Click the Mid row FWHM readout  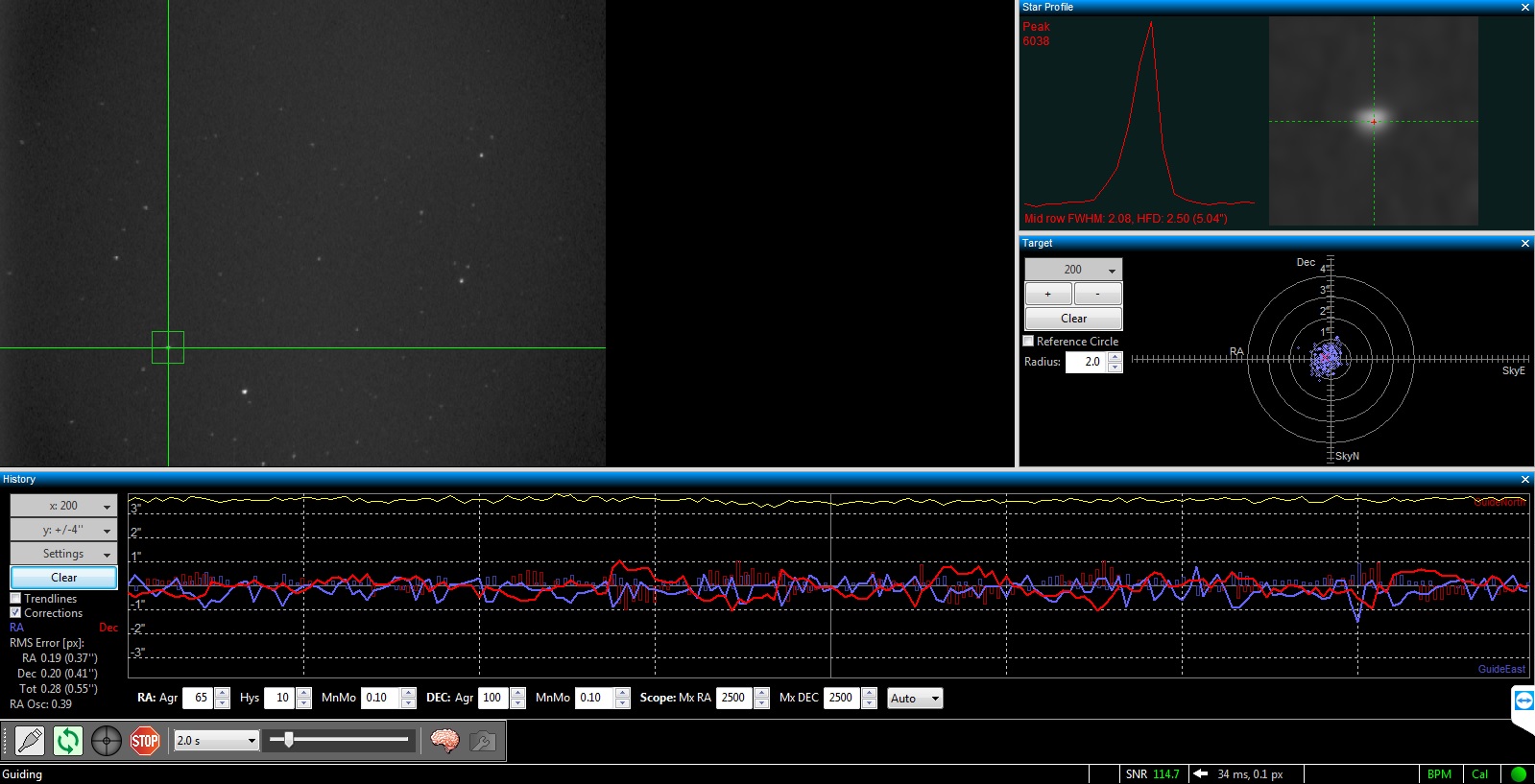tap(1125, 219)
